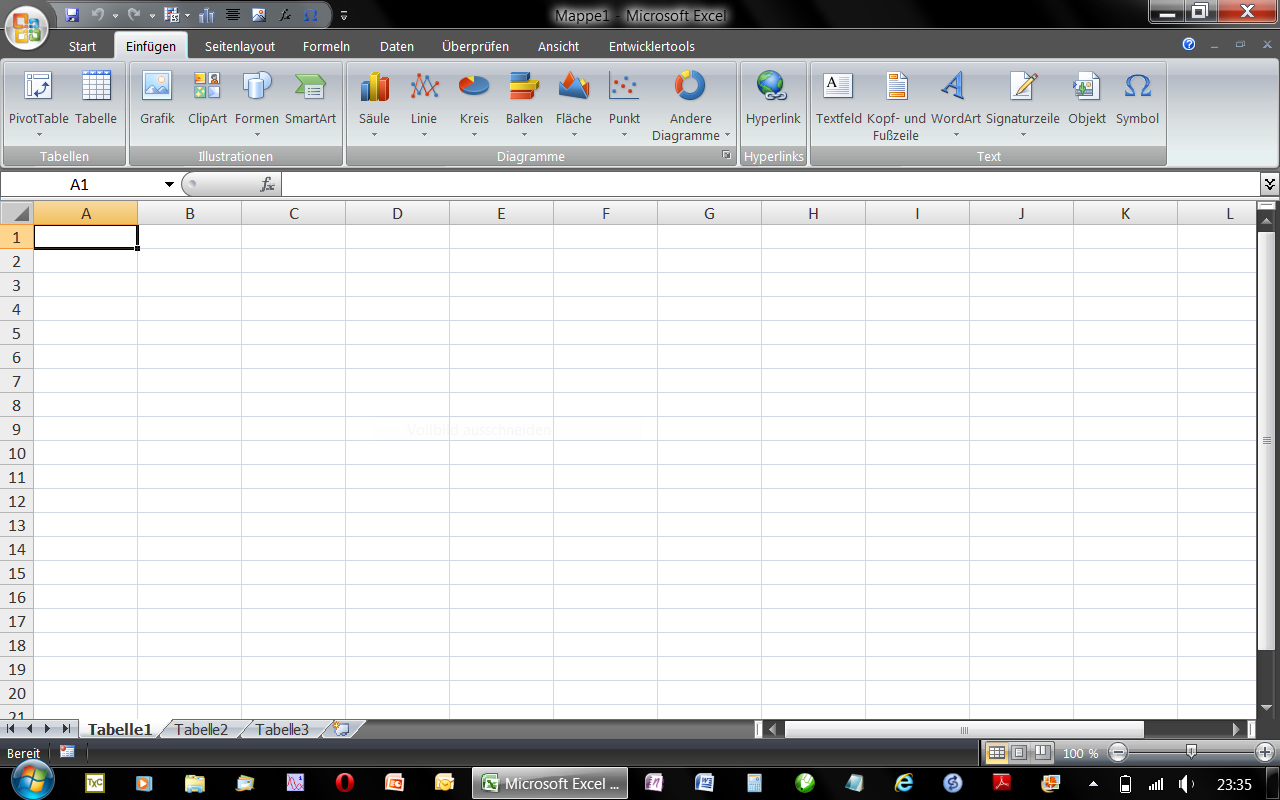Image resolution: width=1280 pixels, height=800 pixels.
Task: Open the Formen shapes dropdown
Action: [257, 104]
